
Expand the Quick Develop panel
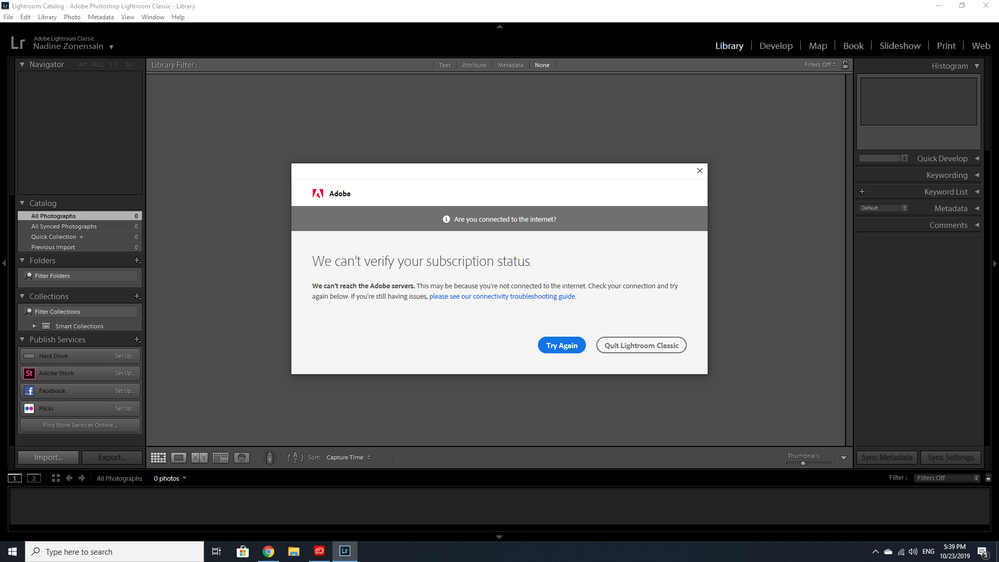(x=977, y=159)
